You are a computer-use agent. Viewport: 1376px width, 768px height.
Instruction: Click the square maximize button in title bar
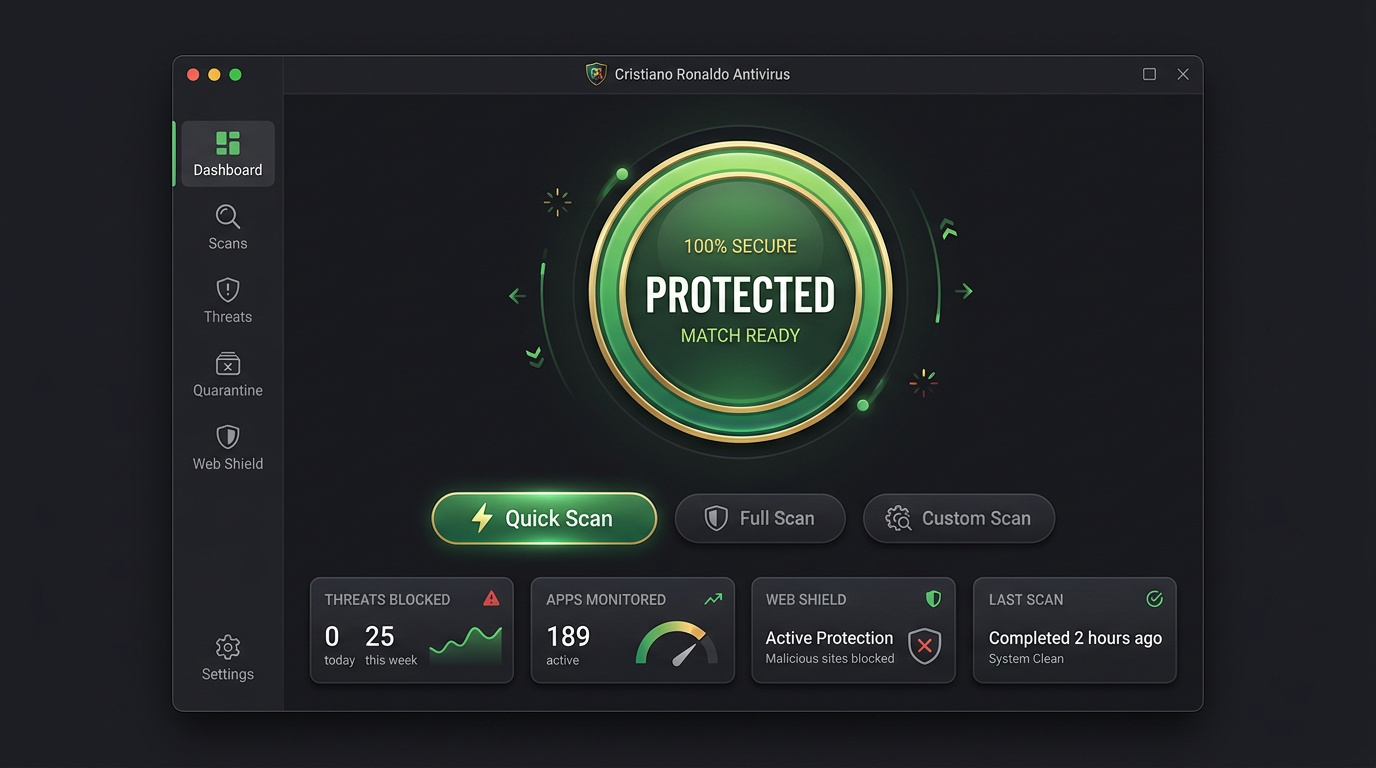click(x=1149, y=74)
